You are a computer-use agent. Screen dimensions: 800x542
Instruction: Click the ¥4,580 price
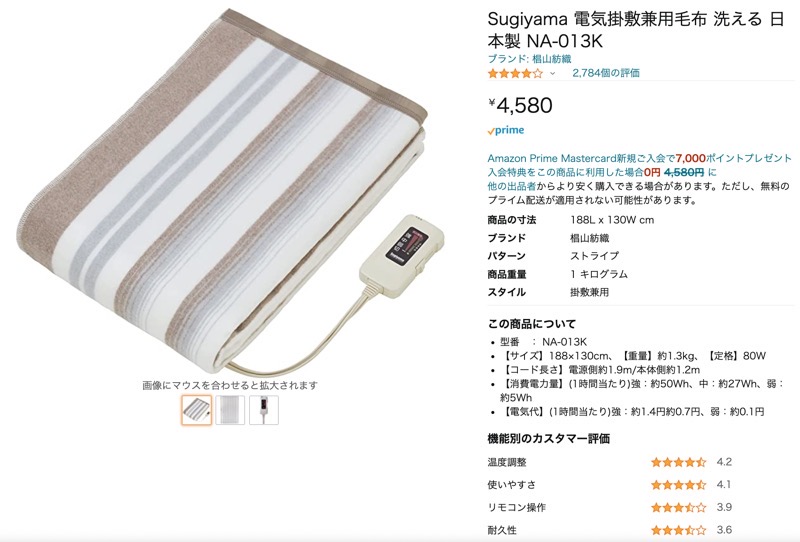(520, 105)
